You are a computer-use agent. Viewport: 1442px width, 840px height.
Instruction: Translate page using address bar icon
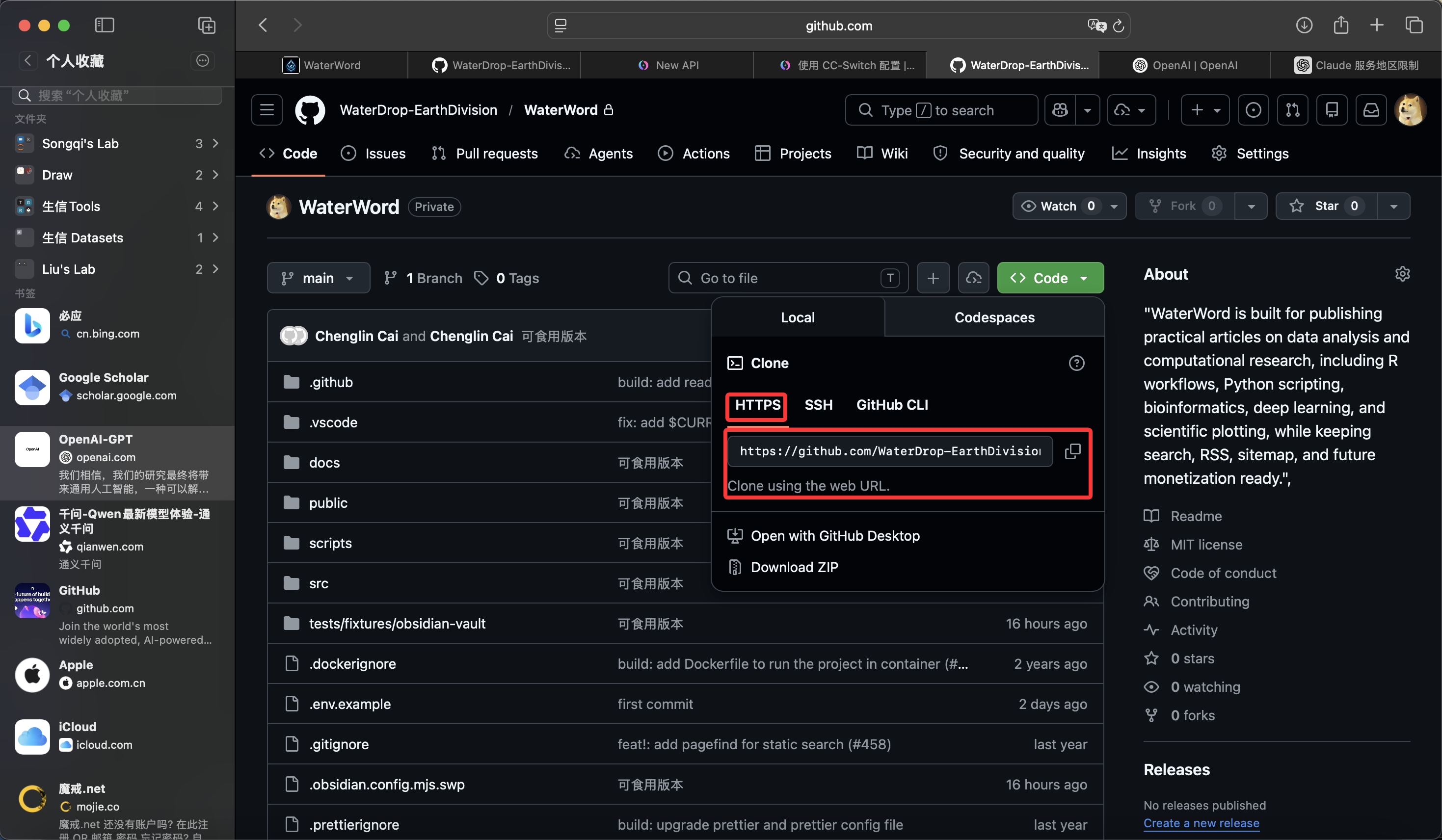1096,26
